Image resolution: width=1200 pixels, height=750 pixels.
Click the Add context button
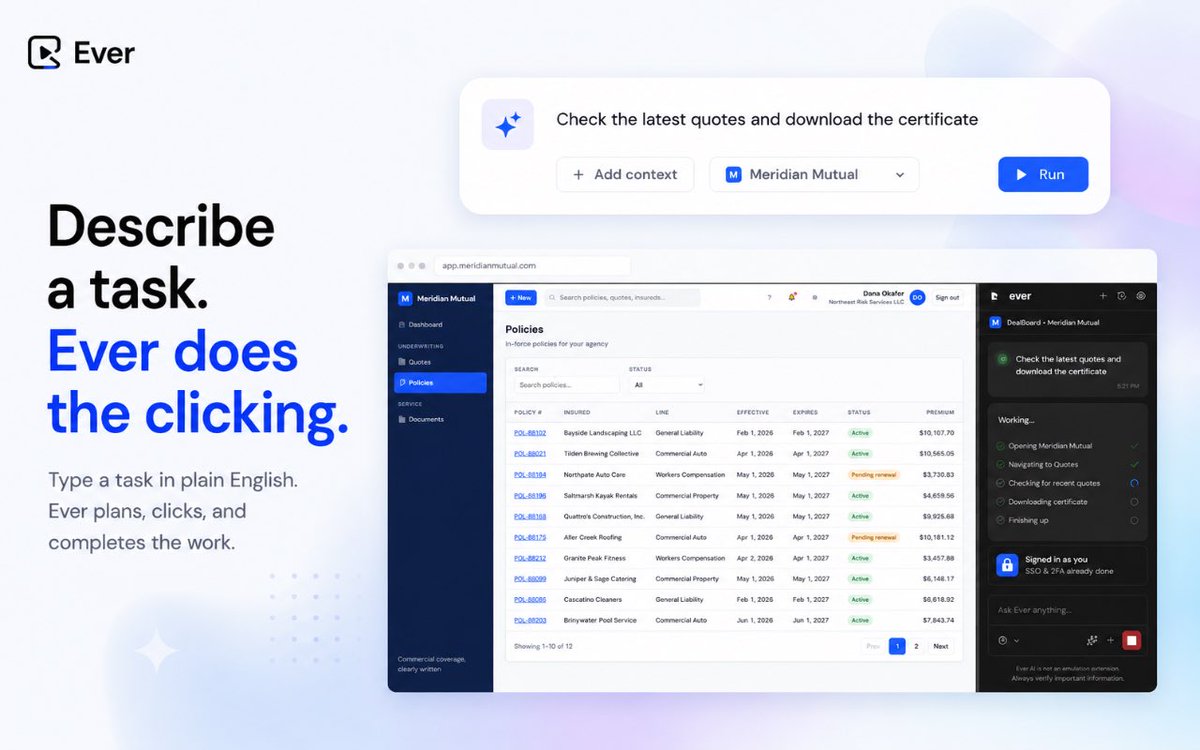pos(625,174)
